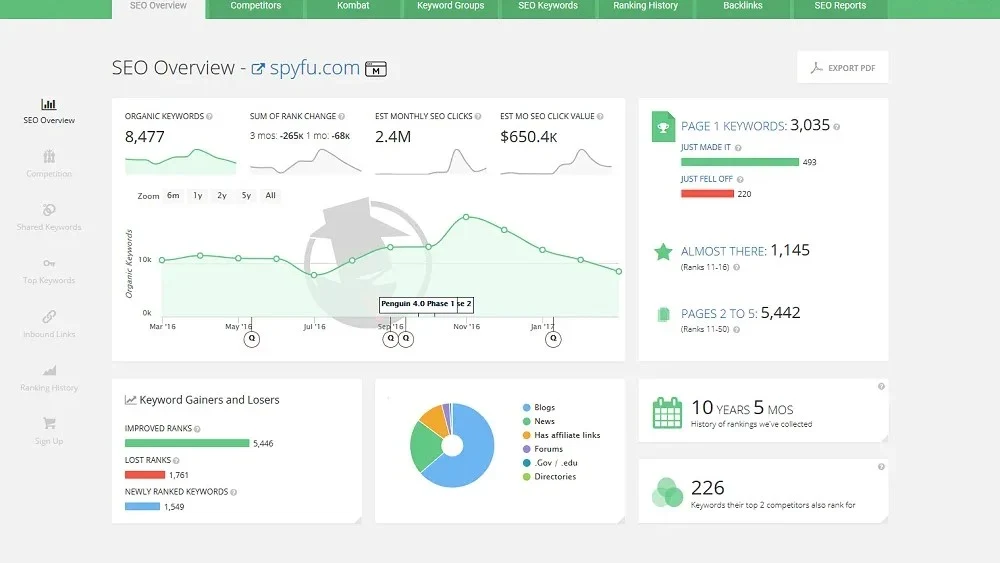The height and width of the screenshot is (563, 1000).
Task: Click help icon beside Page 1 Keywords count
Action: click(837, 127)
